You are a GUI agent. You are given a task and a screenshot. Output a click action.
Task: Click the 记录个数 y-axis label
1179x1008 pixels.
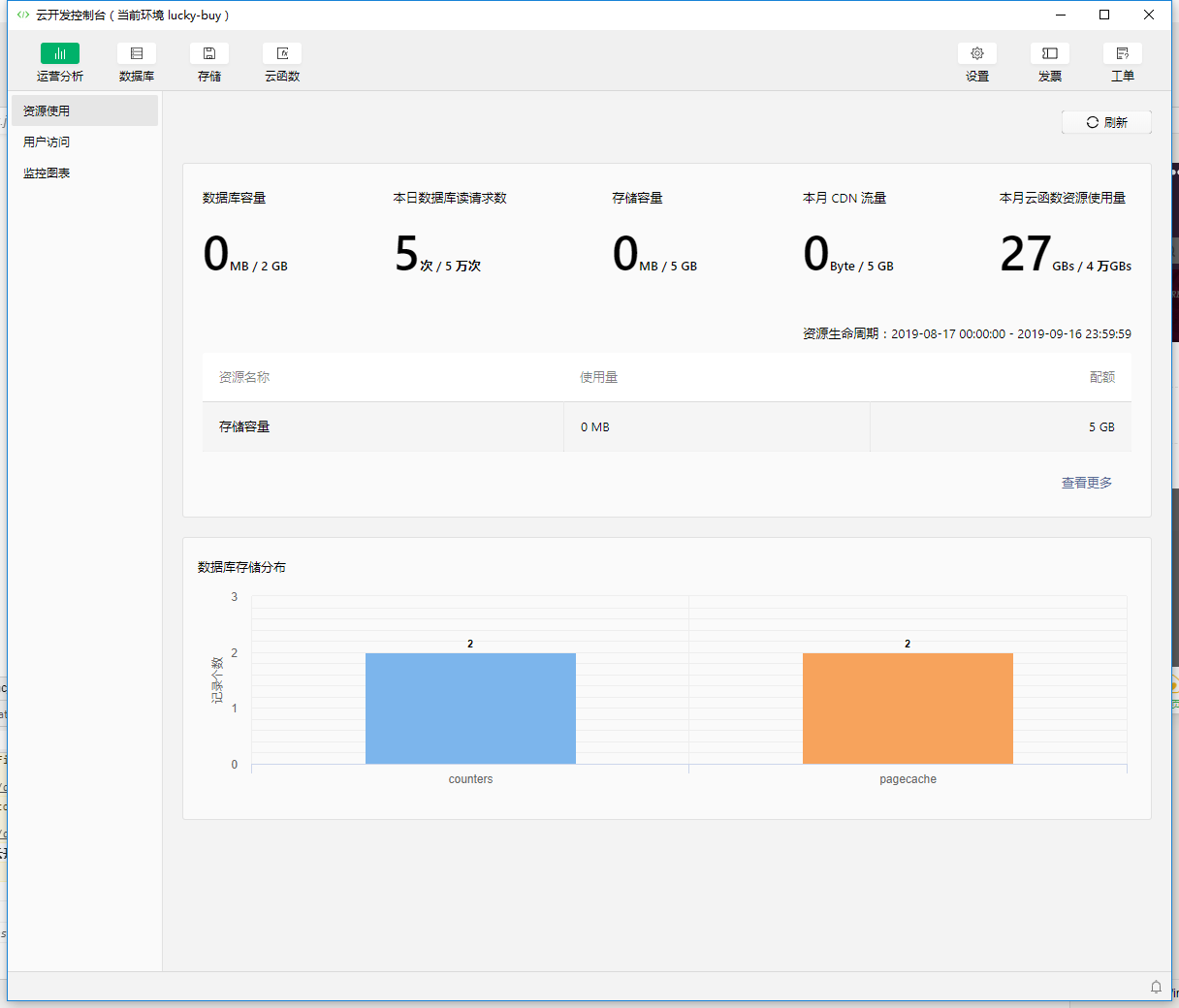[x=217, y=679]
